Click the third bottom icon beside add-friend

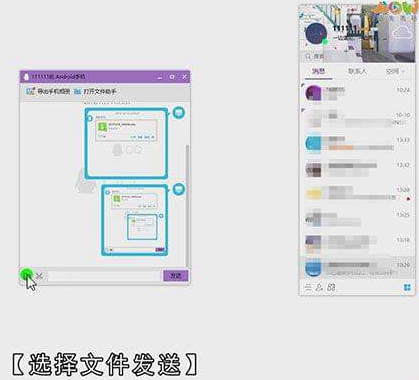(331, 287)
